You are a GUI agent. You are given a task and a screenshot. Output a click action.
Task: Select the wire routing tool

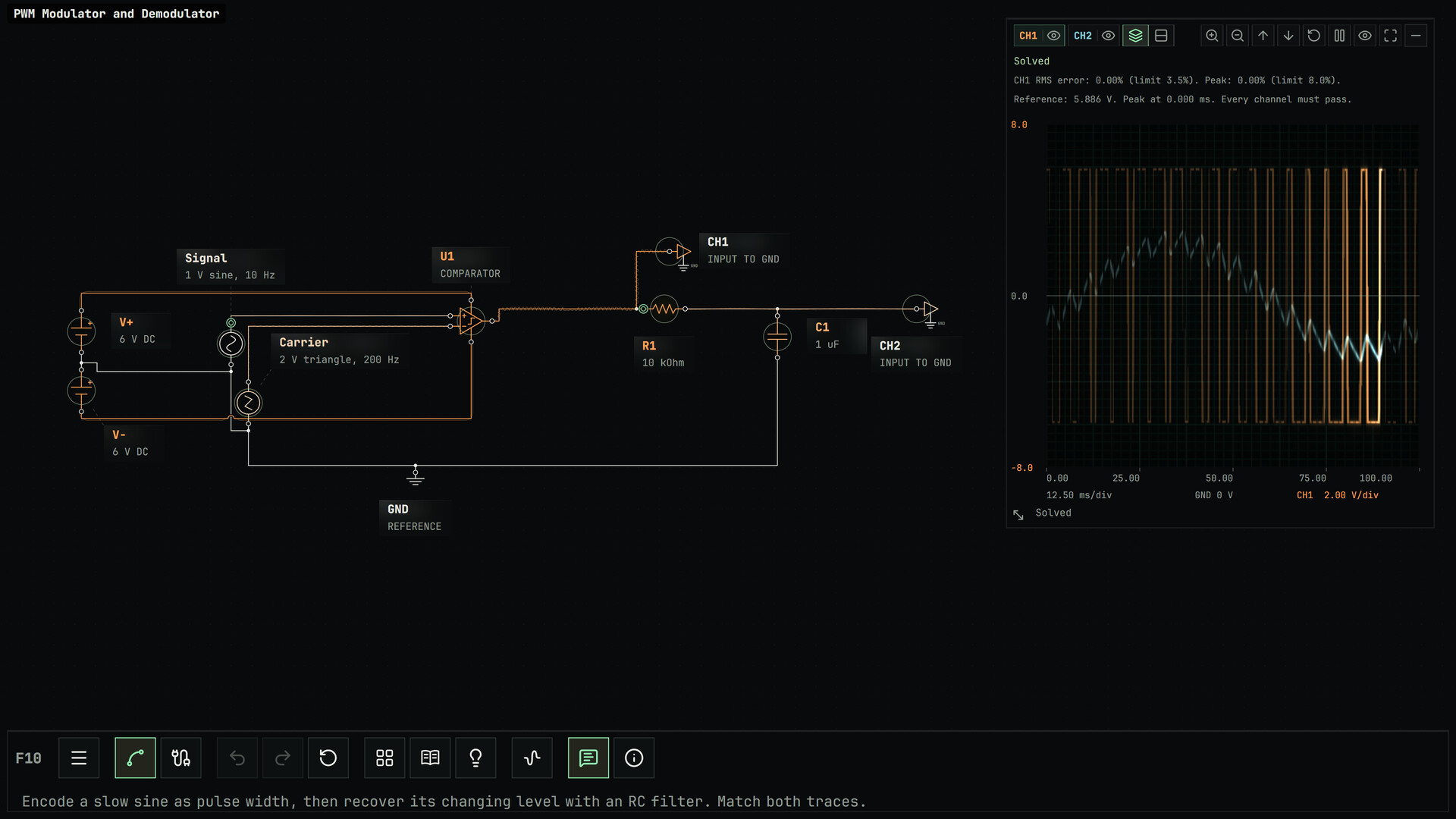pyautogui.click(x=135, y=758)
